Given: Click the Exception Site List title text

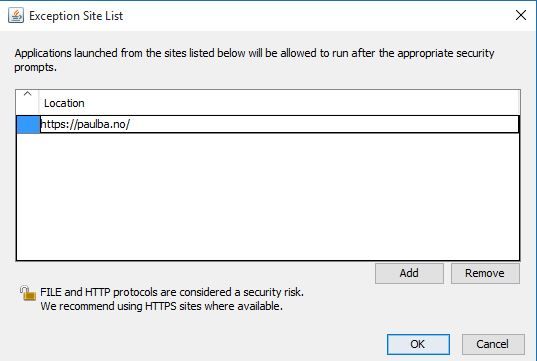Looking at the screenshot, I should [x=76, y=16].
